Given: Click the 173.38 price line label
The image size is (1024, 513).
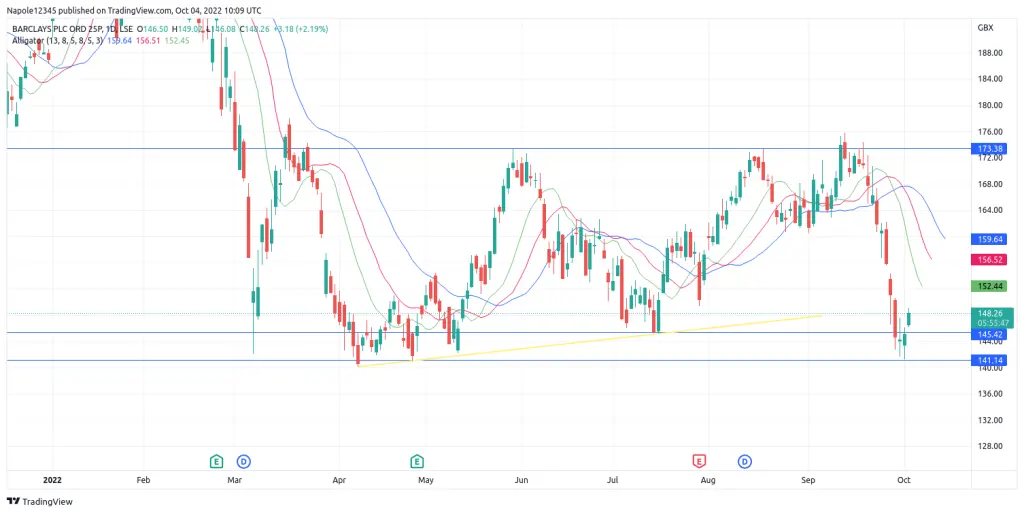Looking at the screenshot, I should 989,149.
